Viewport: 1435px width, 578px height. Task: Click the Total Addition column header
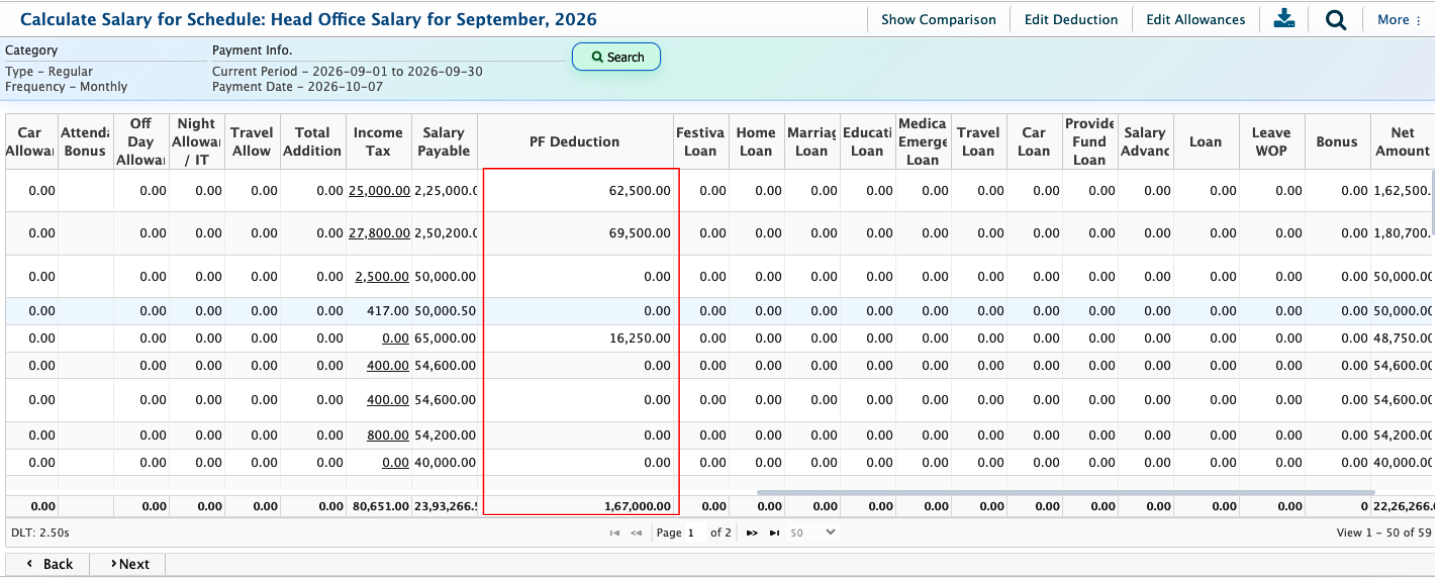pyautogui.click(x=312, y=141)
